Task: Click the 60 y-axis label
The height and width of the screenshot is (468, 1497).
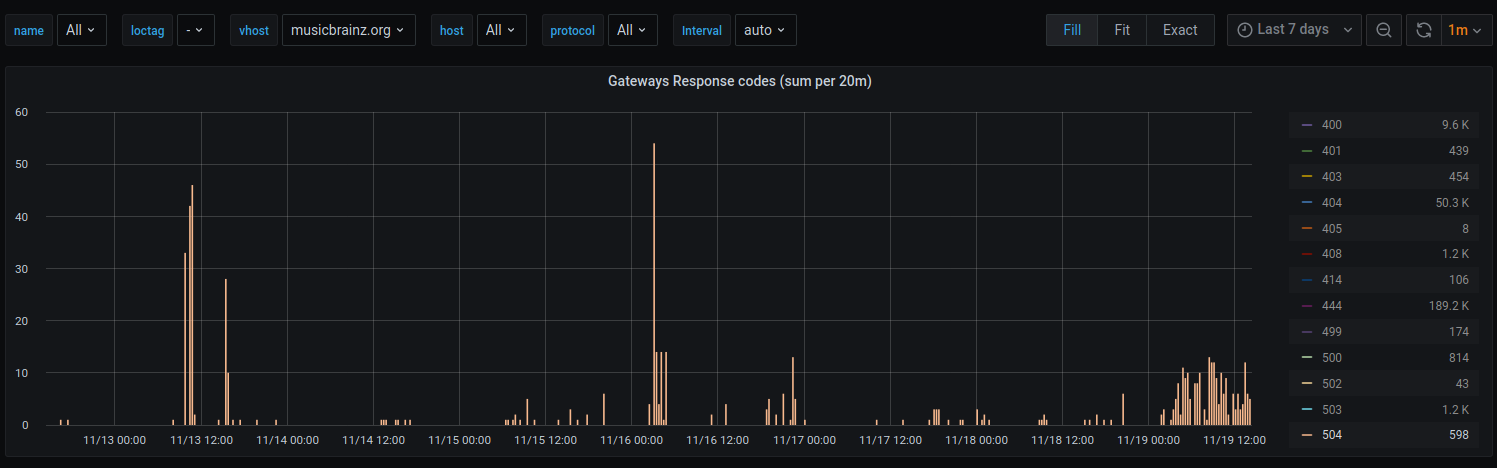Action: (x=22, y=112)
